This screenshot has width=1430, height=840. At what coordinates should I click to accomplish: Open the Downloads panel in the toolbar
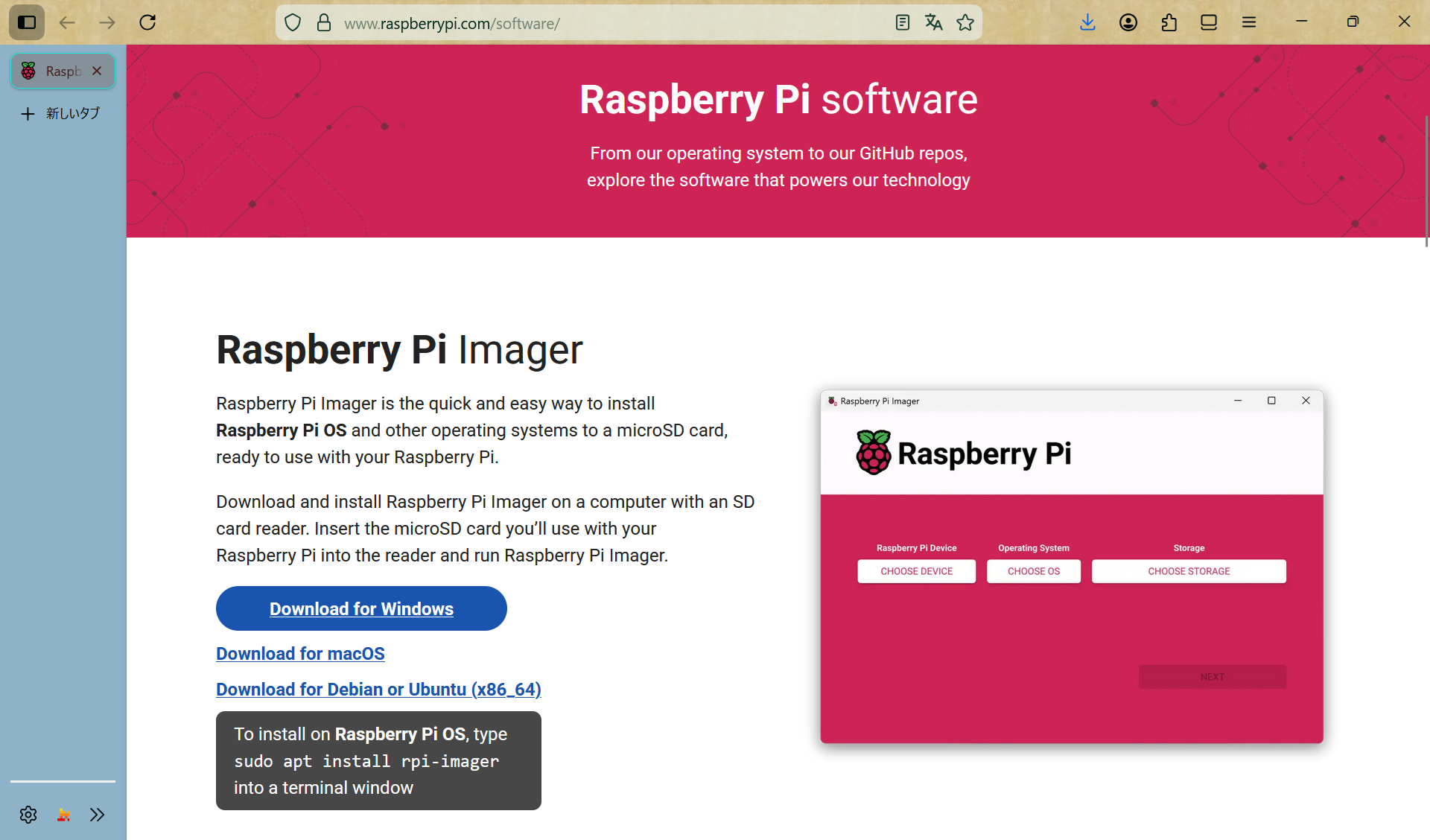[1088, 22]
